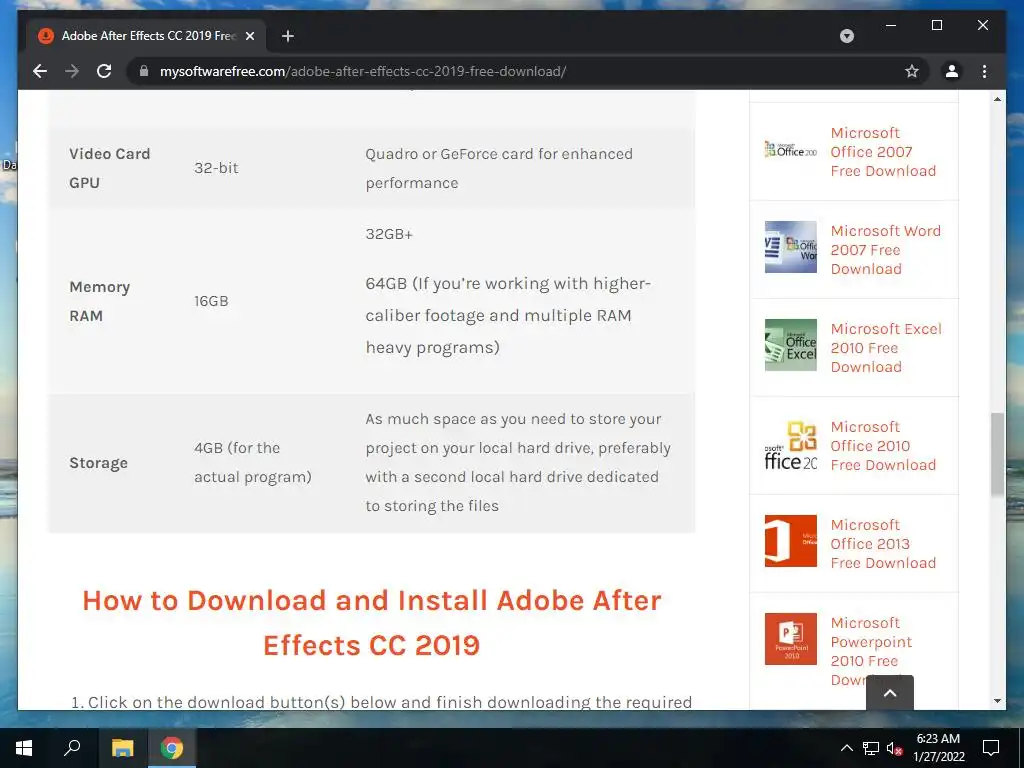This screenshot has height=768, width=1024.
Task: Open the tab search dropdown arrow
Action: click(x=847, y=36)
